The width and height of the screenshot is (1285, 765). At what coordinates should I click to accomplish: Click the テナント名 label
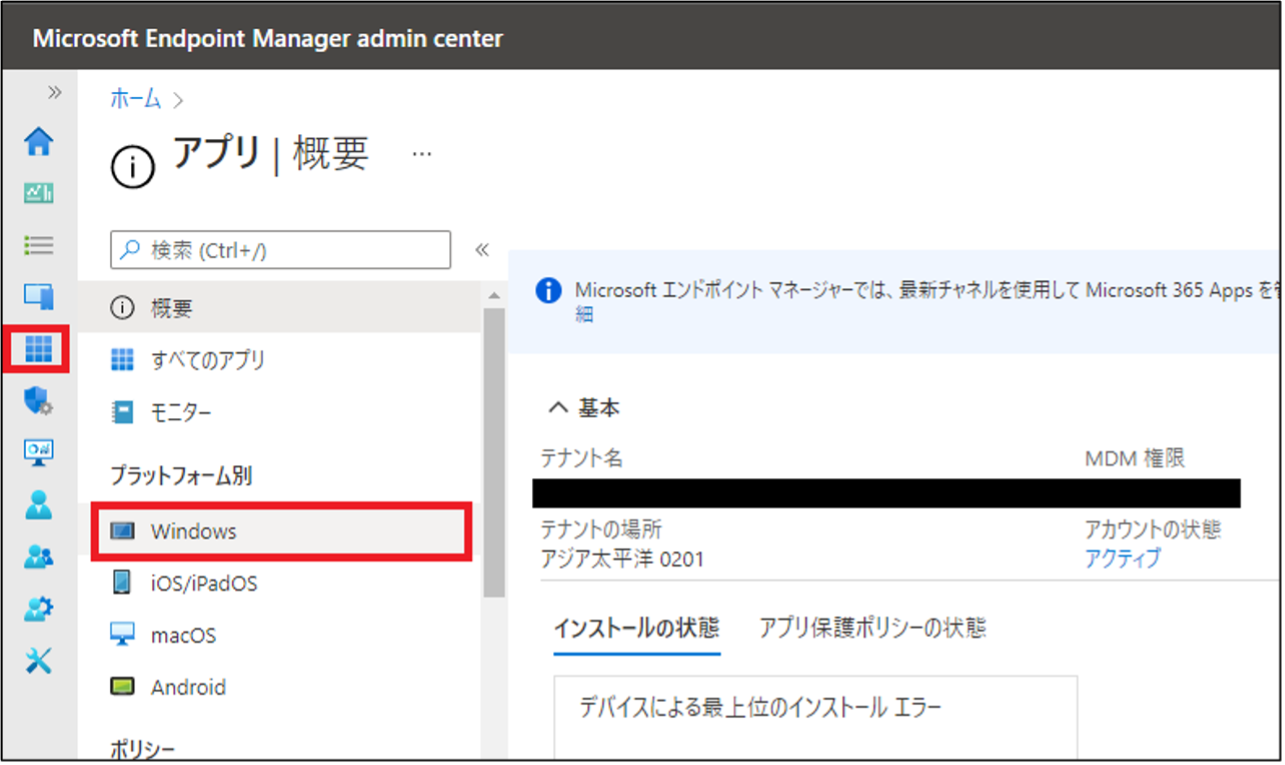coord(582,458)
